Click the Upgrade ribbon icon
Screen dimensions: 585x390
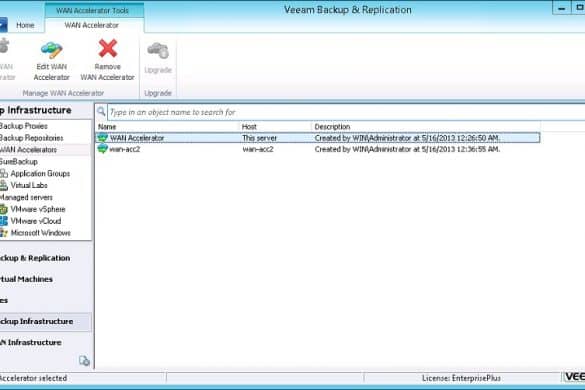(x=158, y=50)
